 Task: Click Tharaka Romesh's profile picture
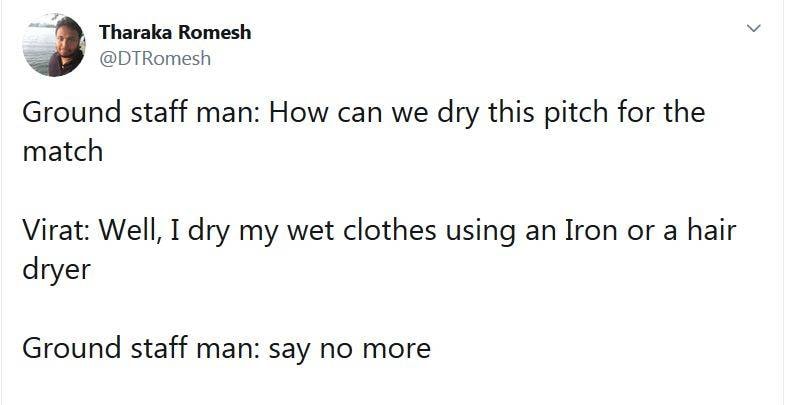[52, 45]
